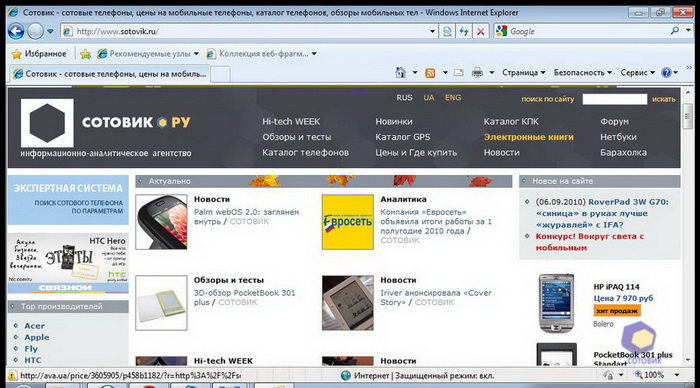Image resolution: width=700 pixels, height=388 pixels.
Task: Click the blue Help question icon
Action: point(667,72)
